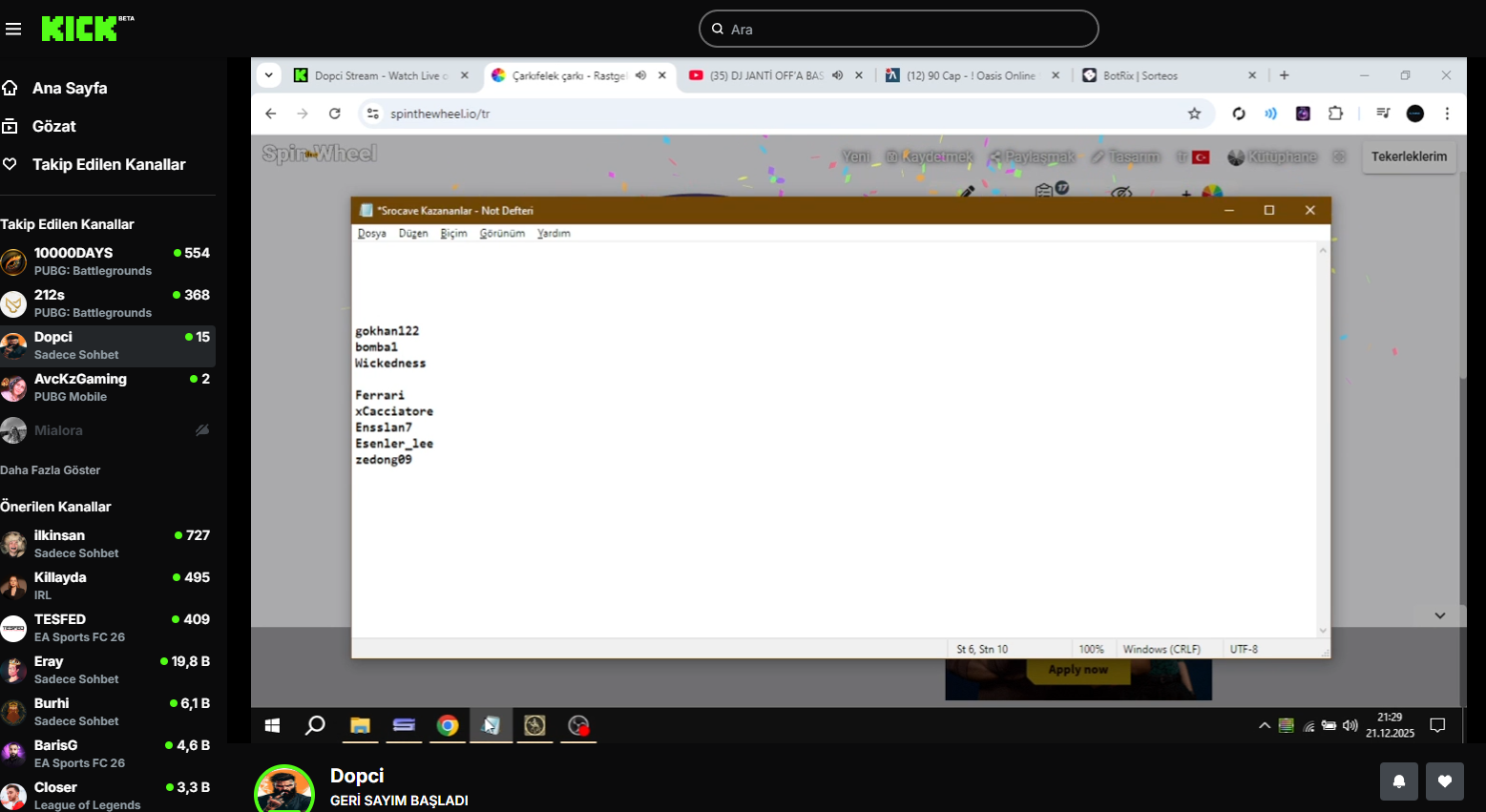This screenshot has height=812, width=1486.
Task: Open Notepad Düzen menu
Action: pyautogui.click(x=413, y=234)
